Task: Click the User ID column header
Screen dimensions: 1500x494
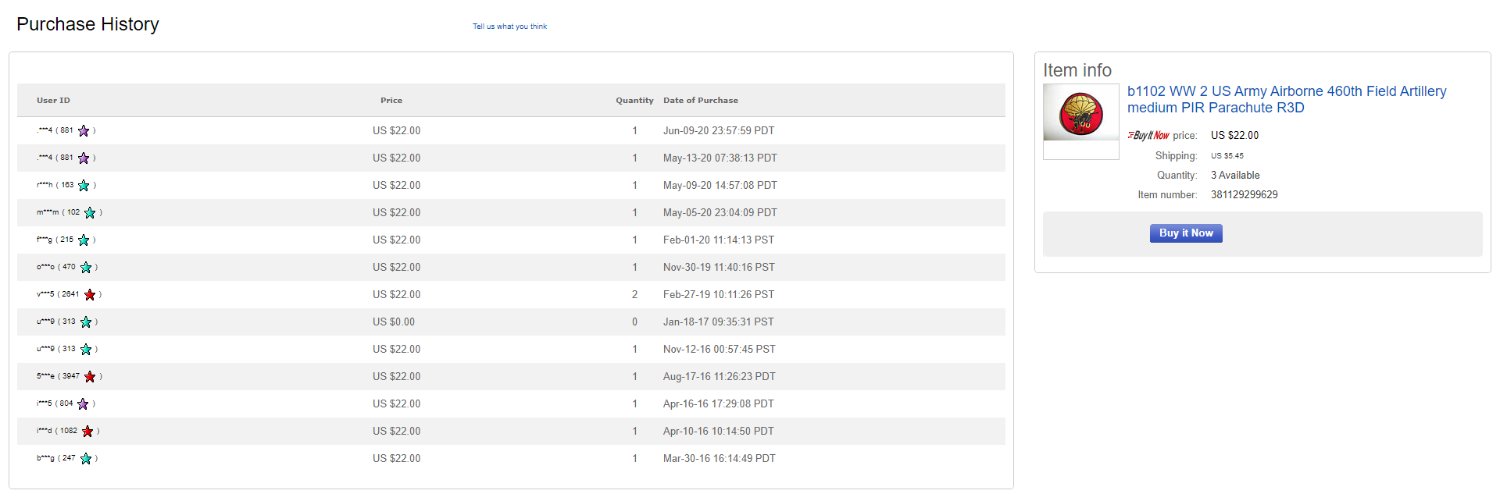Action: (x=53, y=100)
